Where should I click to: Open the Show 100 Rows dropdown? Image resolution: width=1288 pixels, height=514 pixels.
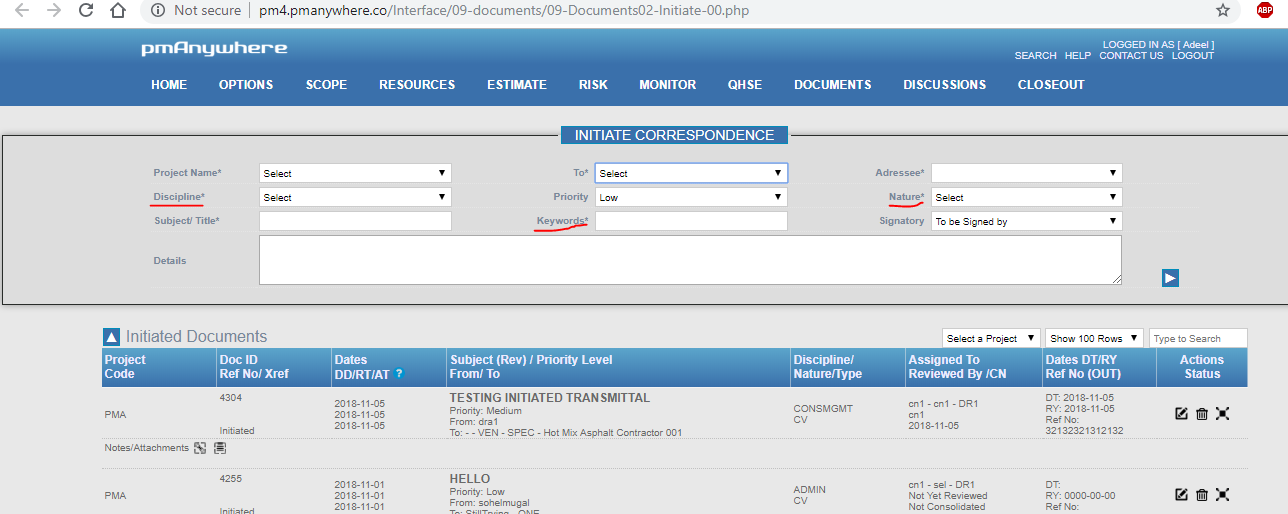(x=1094, y=338)
